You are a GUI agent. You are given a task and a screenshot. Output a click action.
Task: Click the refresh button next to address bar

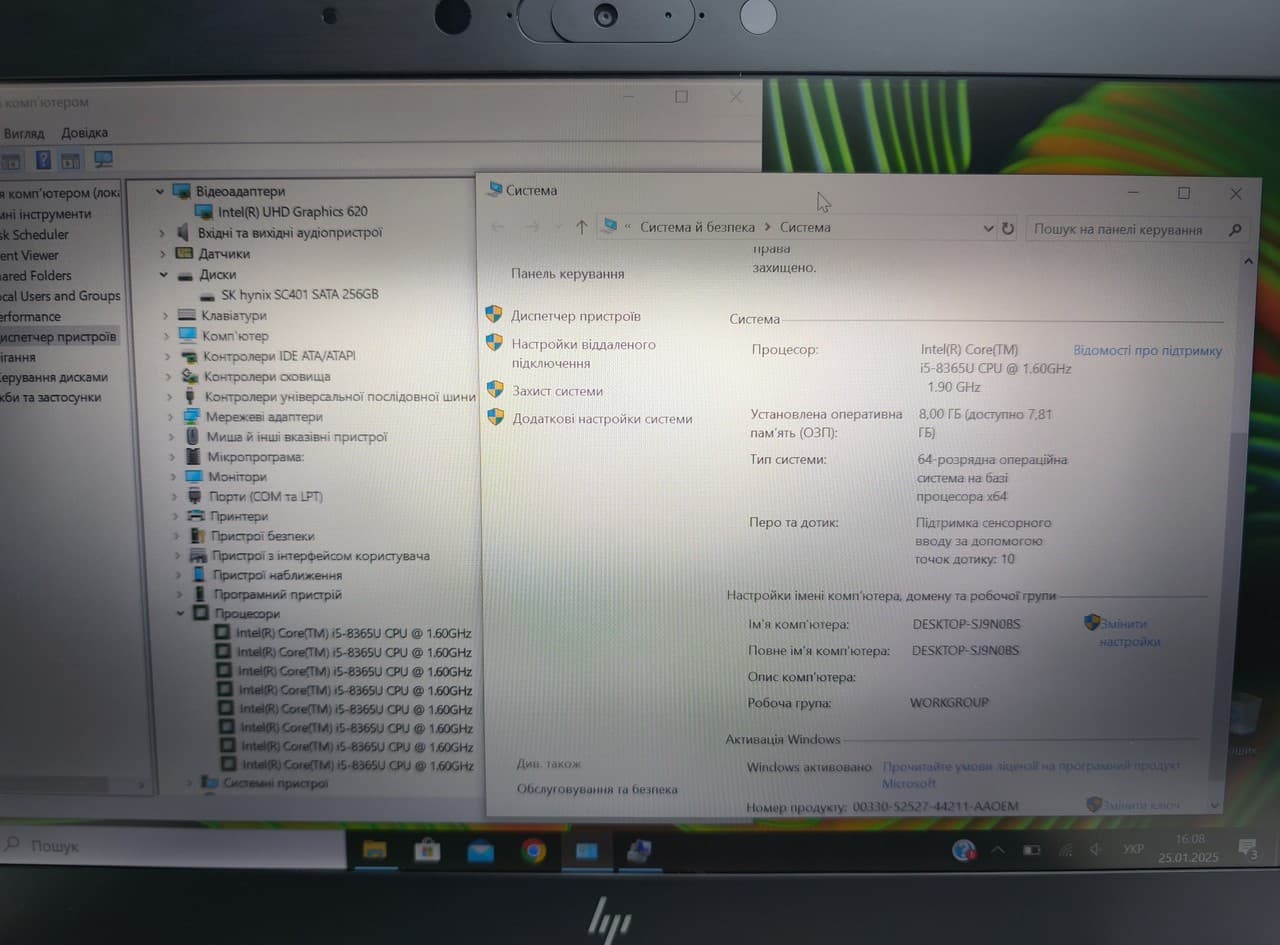pos(1008,228)
